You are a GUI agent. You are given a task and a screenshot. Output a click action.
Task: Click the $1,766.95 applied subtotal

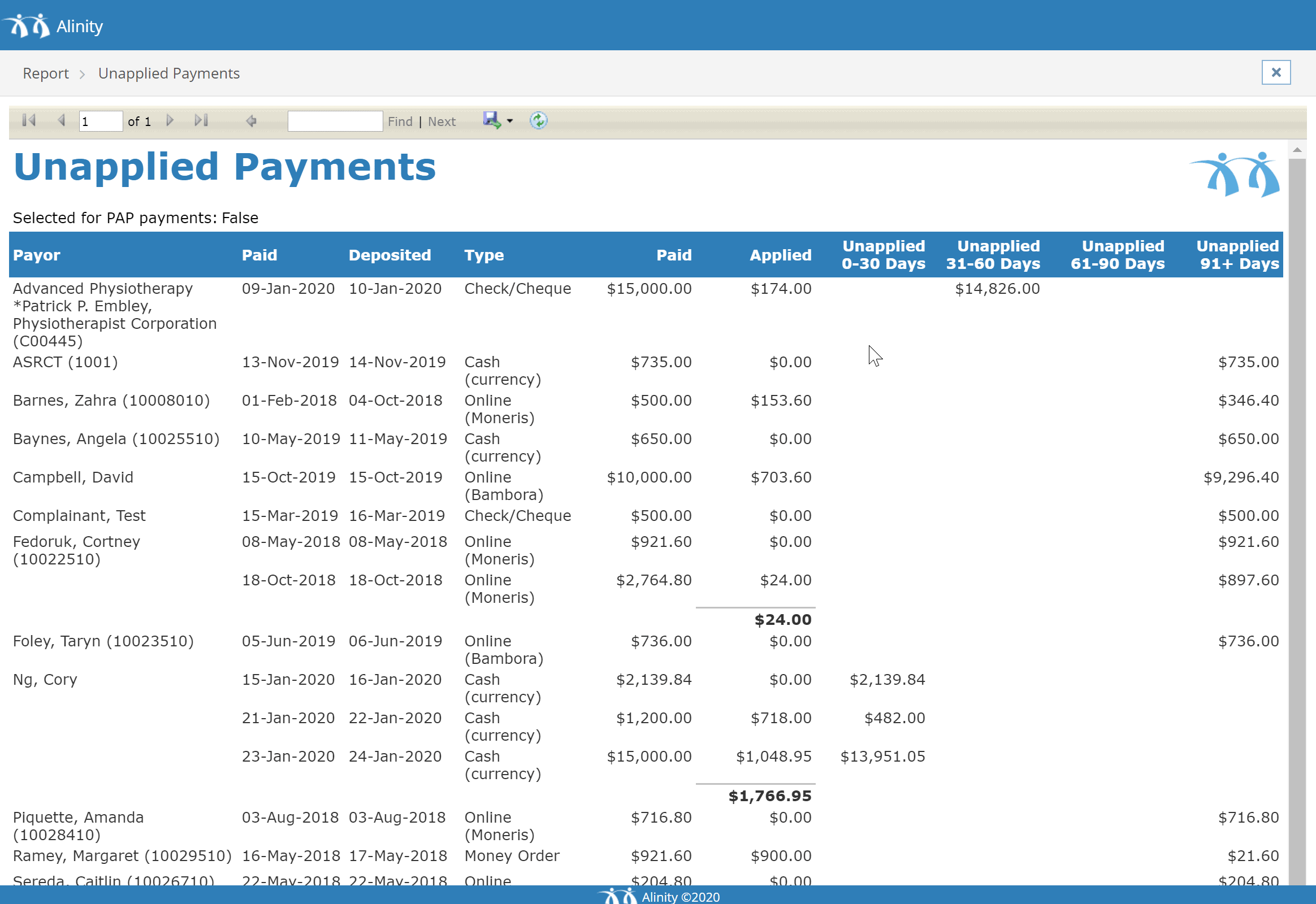770,797
